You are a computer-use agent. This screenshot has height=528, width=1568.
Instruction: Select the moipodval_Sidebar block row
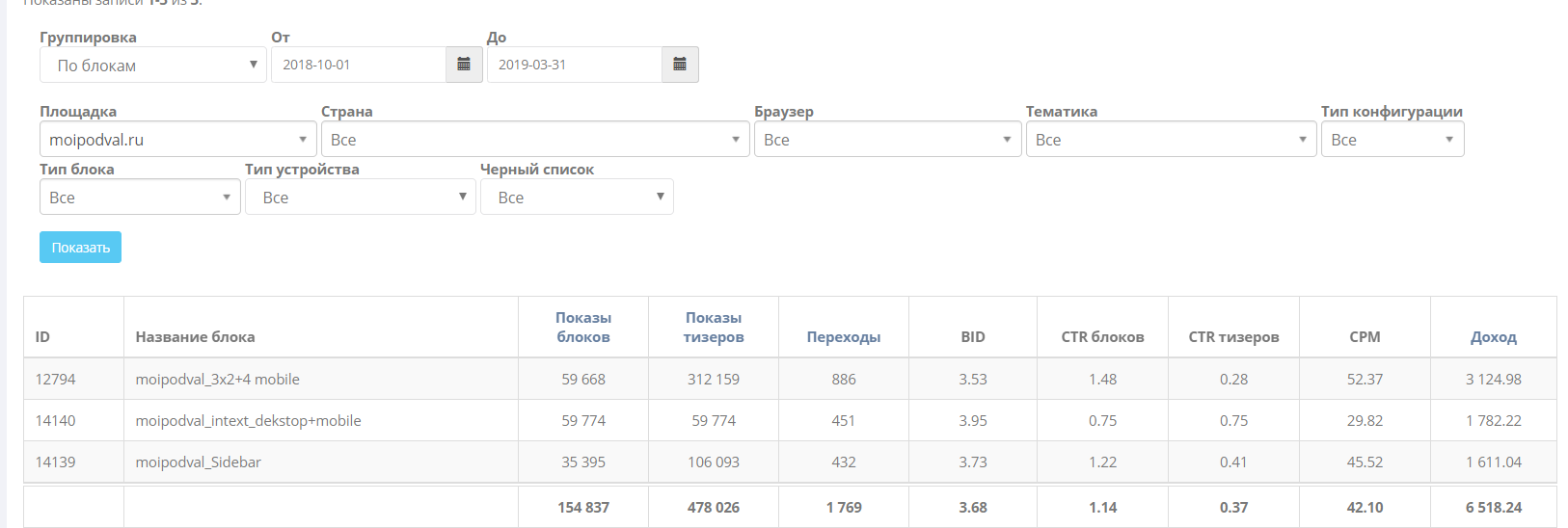point(198,462)
